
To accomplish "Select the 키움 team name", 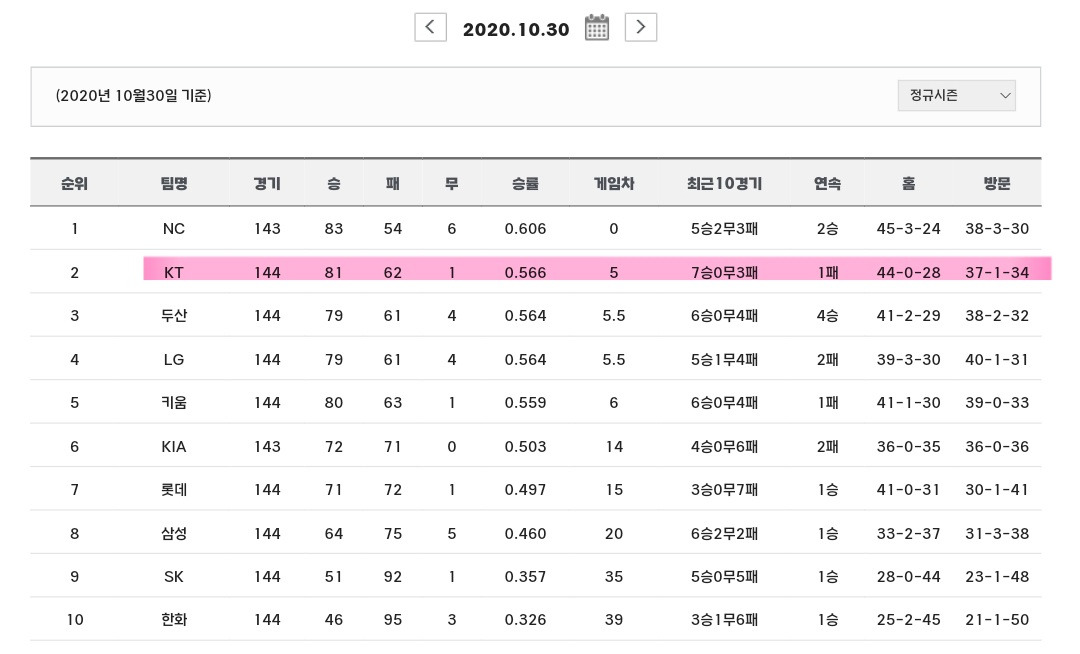I will pos(174,403).
